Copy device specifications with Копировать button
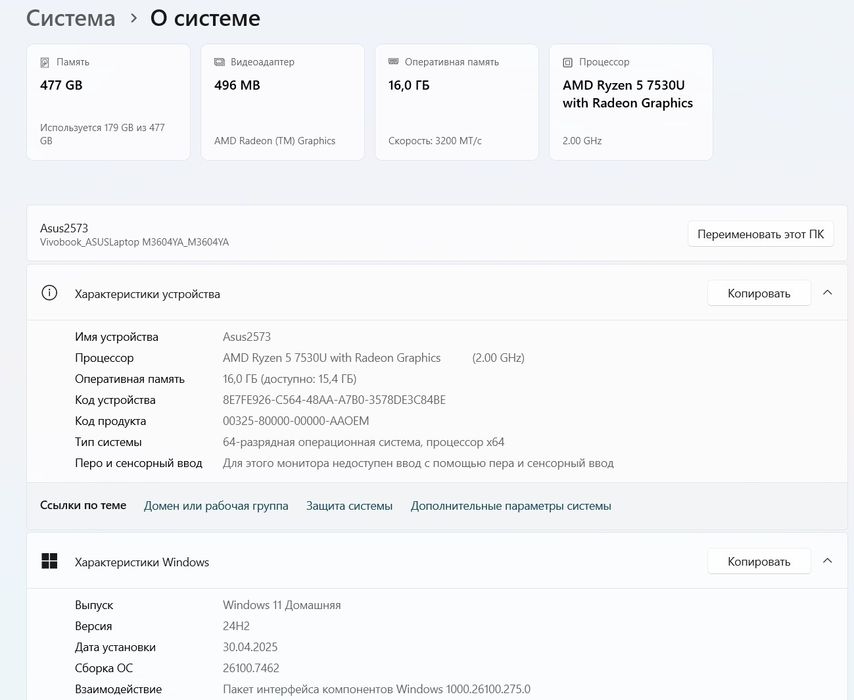This screenshot has height=700, width=854. coord(758,293)
